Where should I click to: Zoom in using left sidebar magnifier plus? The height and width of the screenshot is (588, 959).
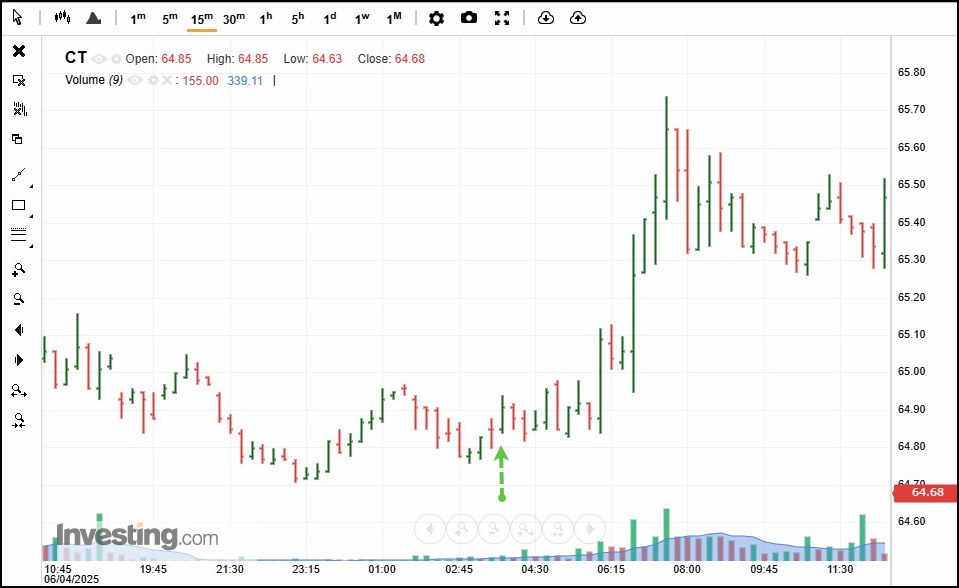click(x=18, y=269)
